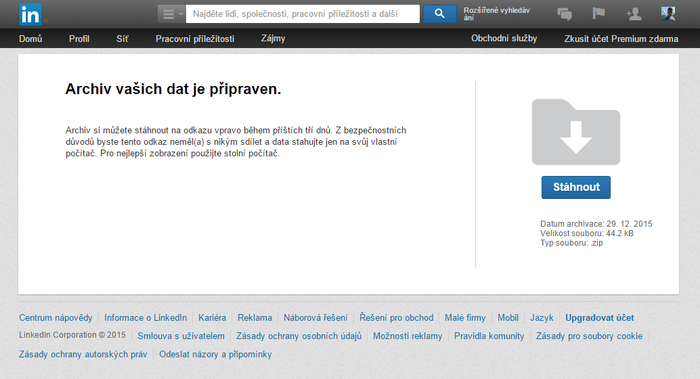Click the Stáhnout button
This screenshot has width=700, height=379.
pos(576,187)
